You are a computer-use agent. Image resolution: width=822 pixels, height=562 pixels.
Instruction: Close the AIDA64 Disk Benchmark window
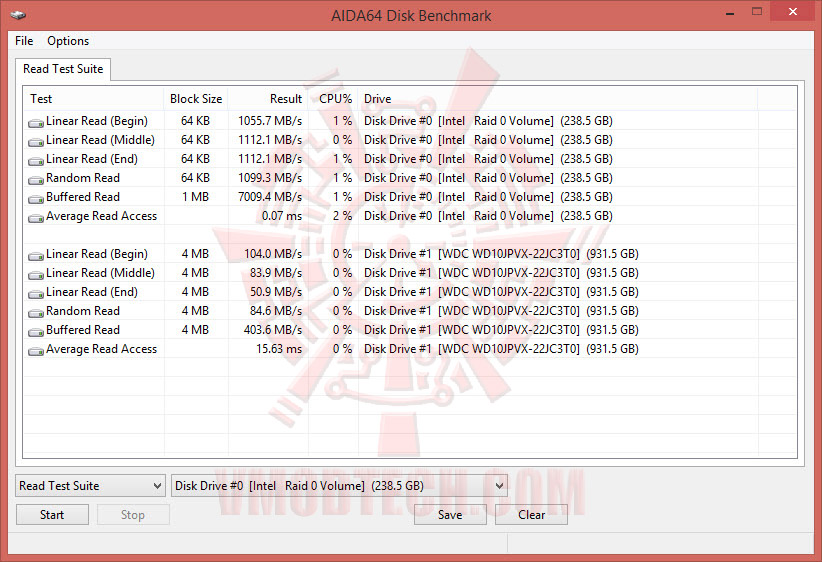(x=793, y=12)
